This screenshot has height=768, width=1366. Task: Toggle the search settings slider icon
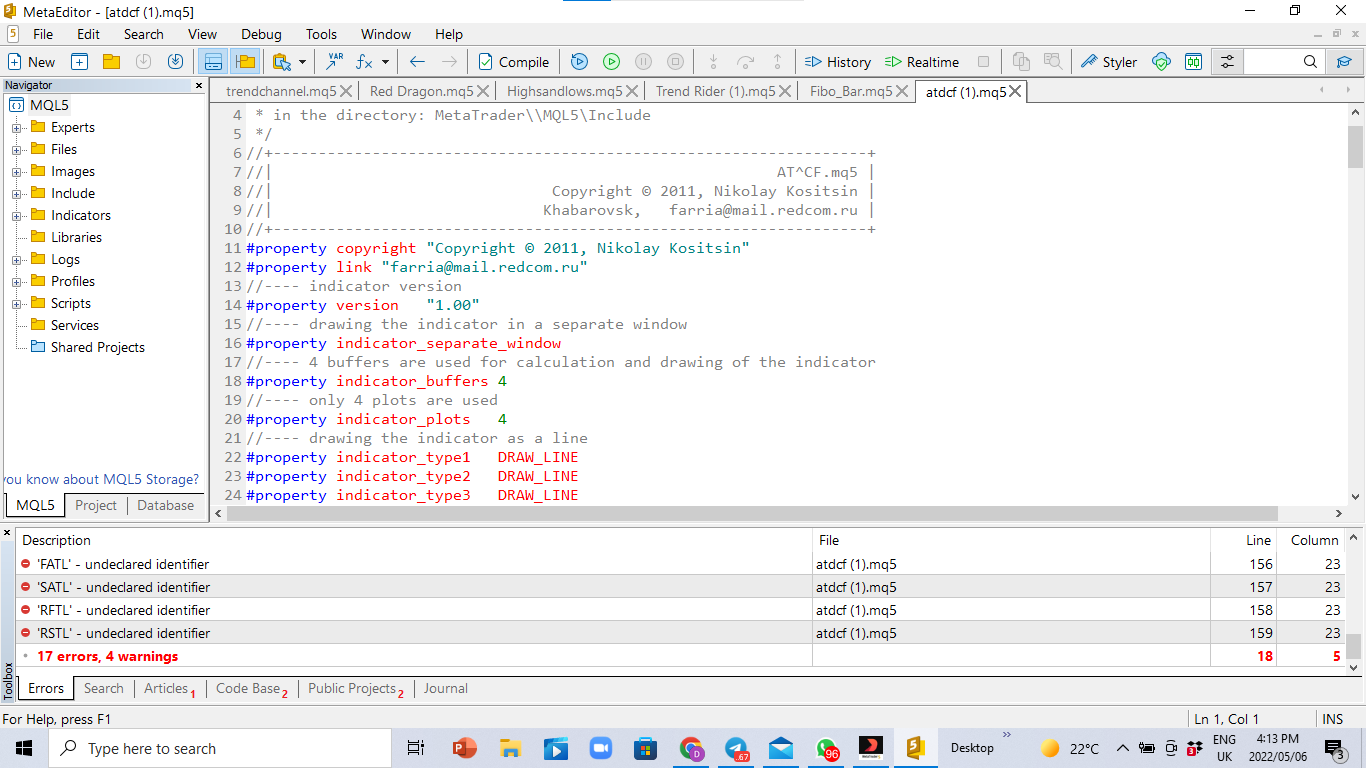(1226, 61)
